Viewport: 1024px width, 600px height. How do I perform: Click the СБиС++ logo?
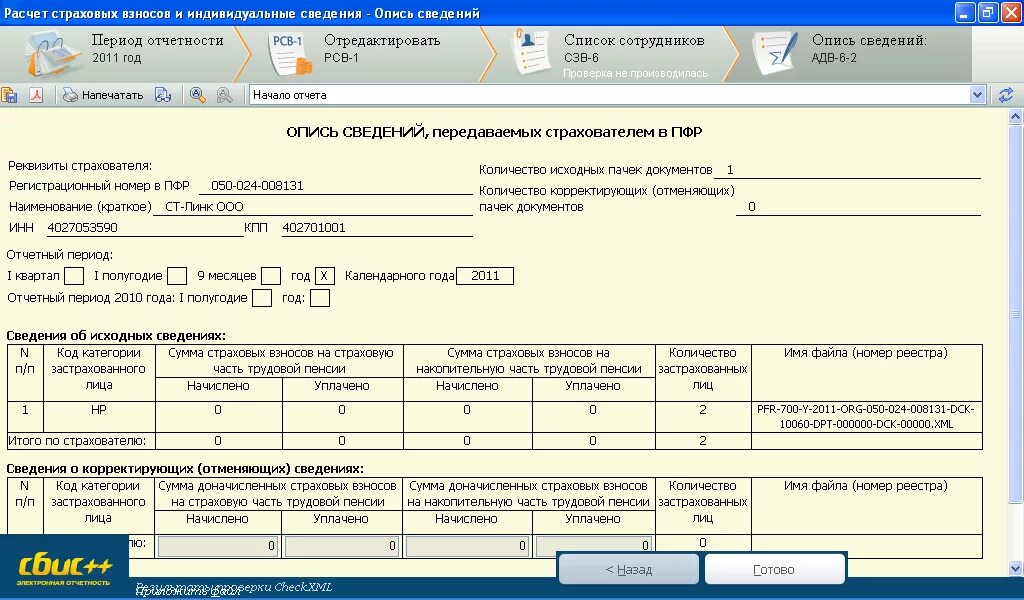(x=64, y=567)
